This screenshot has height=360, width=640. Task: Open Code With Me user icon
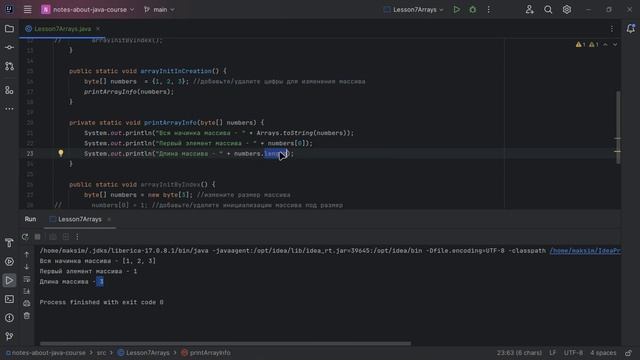tap(529, 9)
